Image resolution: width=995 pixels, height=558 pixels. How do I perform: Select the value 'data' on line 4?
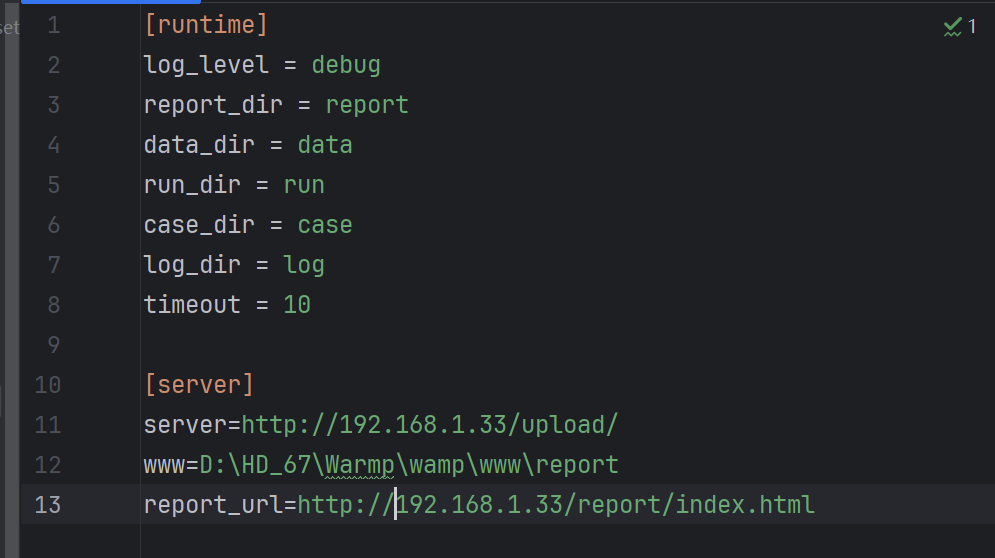coord(325,145)
